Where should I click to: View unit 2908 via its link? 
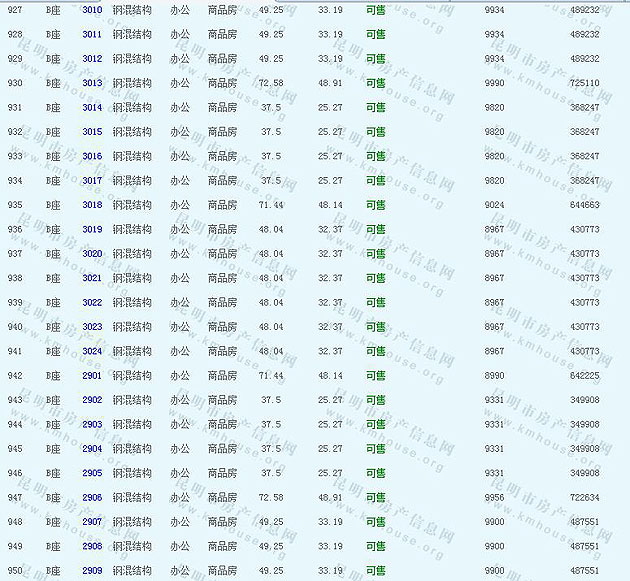[x=92, y=546]
